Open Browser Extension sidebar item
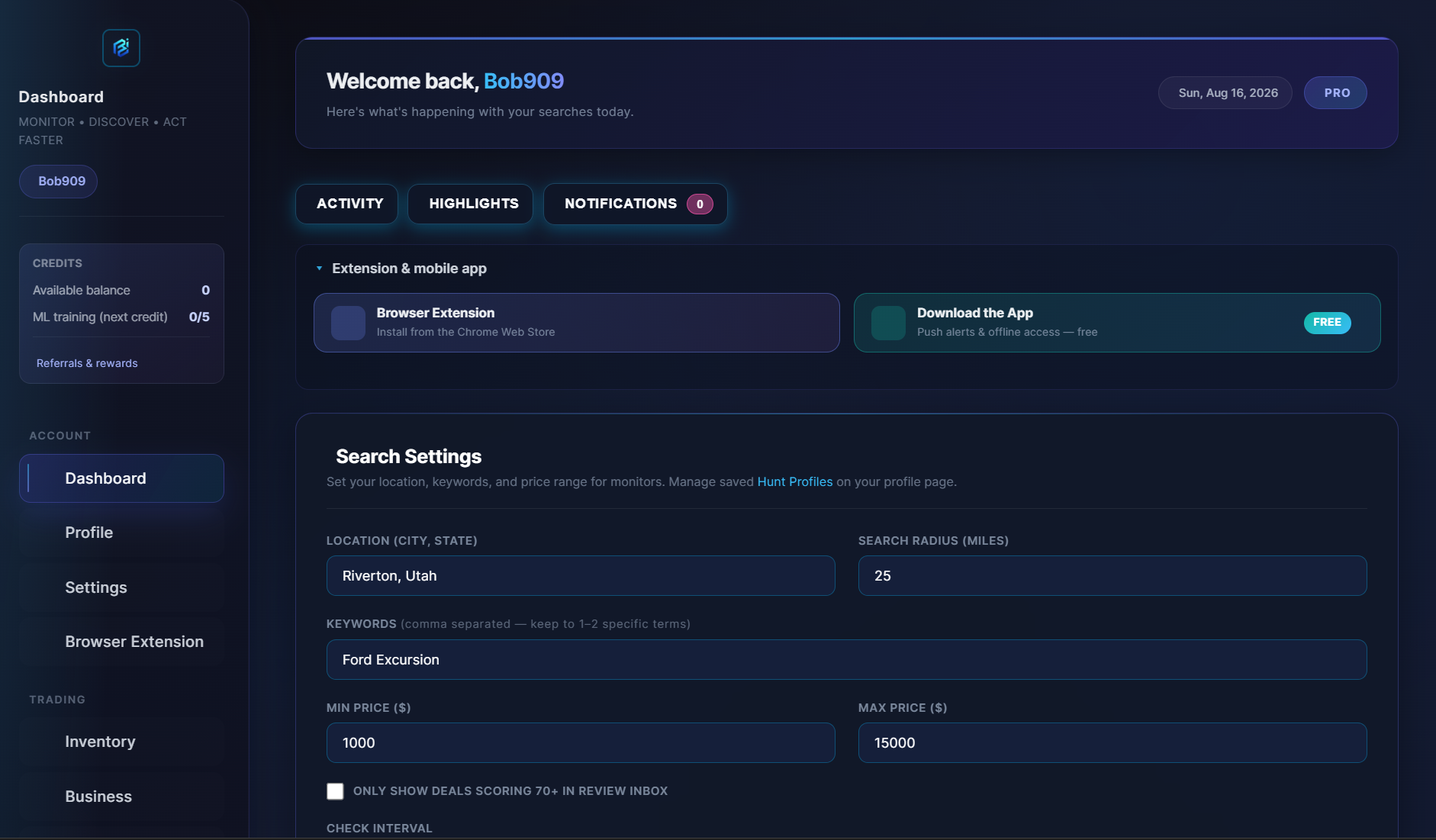Image resolution: width=1436 pixels, height=840 pixels. coord(121,642)
